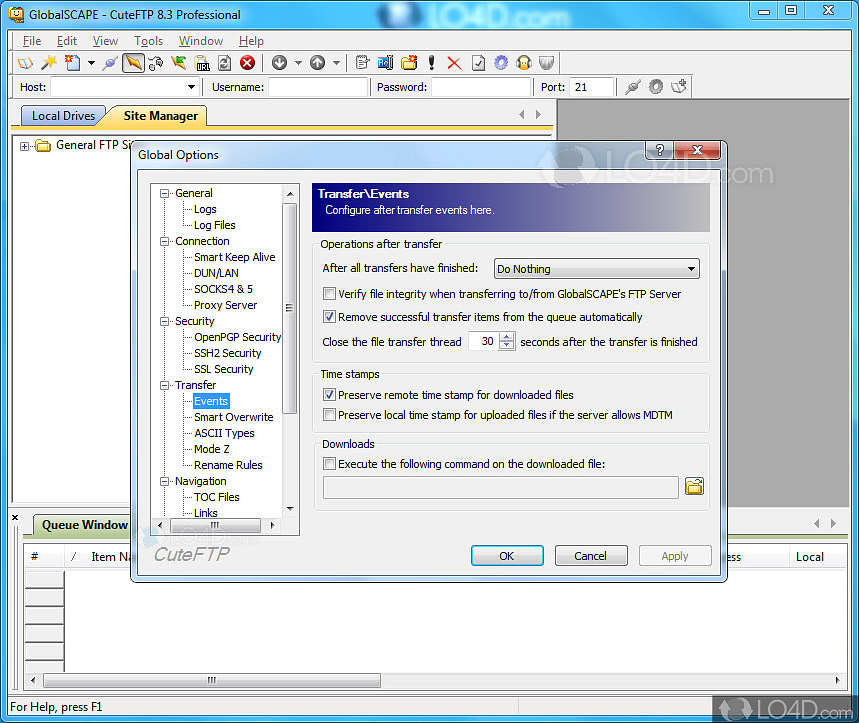
Task: Select the Queue Window tab
Action: click(x=84, y=525)
